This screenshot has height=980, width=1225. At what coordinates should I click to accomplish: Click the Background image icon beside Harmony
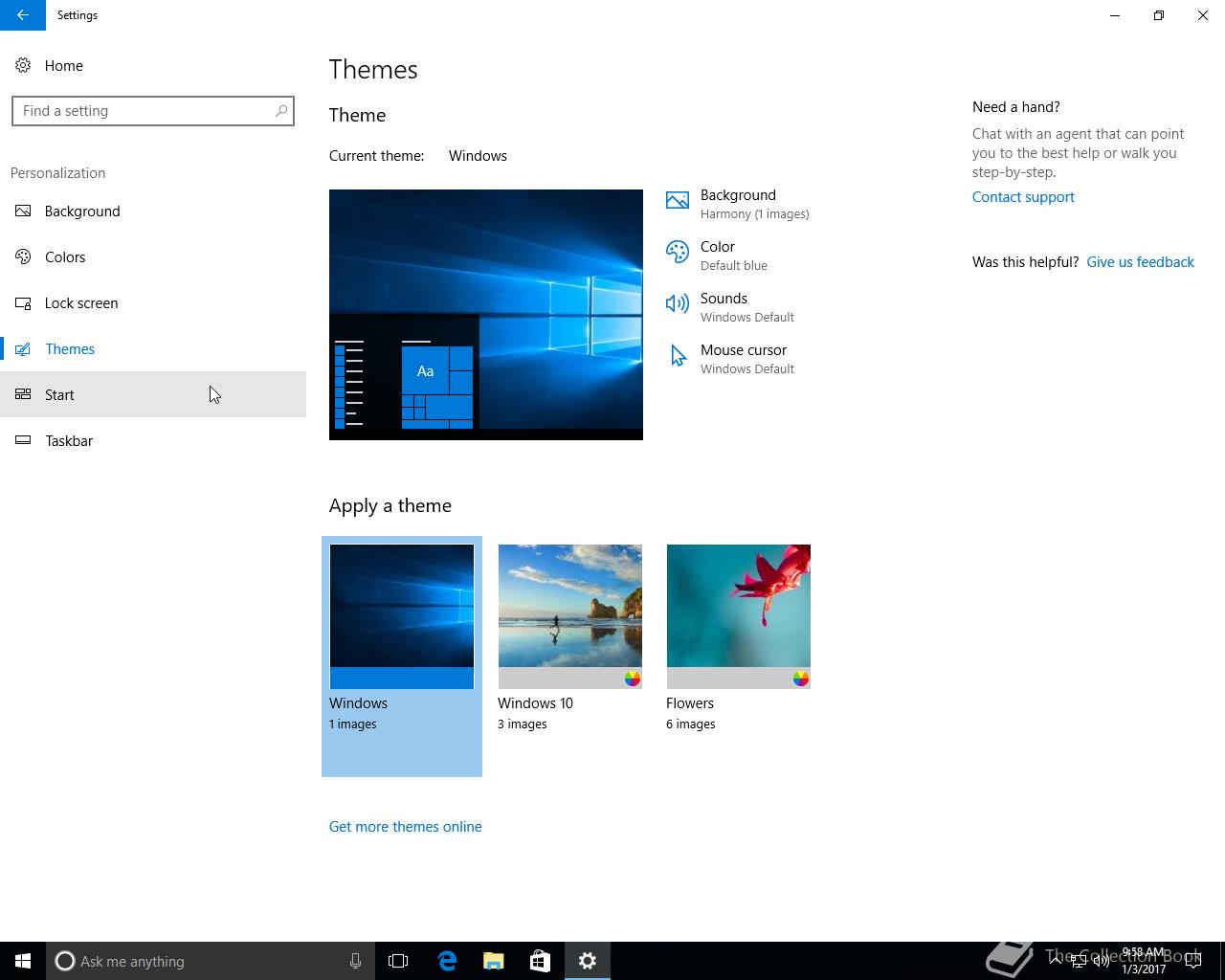[678, 200]
